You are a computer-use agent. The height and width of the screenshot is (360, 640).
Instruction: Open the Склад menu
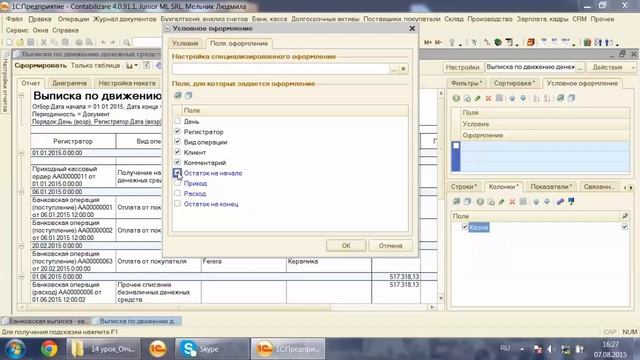(454, 19)
